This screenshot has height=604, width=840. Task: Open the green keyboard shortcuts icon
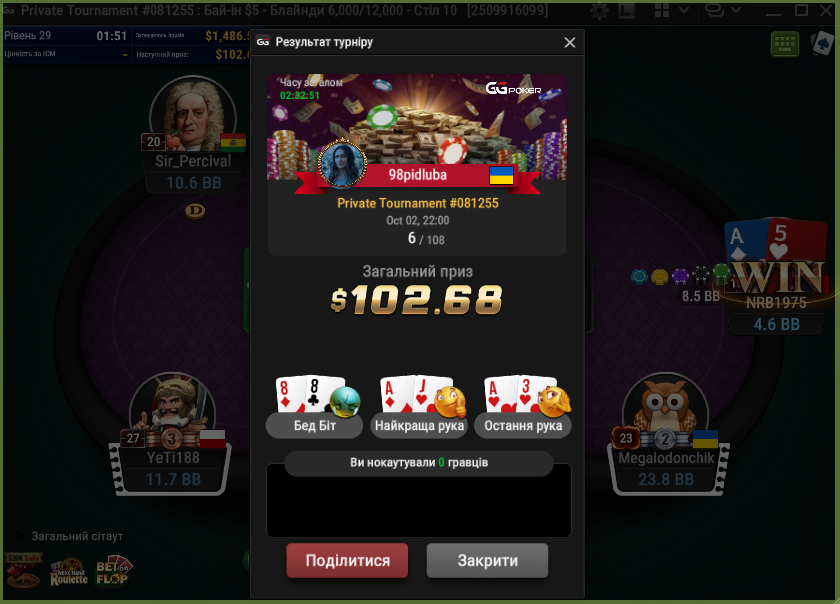pyautogui.click(x=785, y=44)
